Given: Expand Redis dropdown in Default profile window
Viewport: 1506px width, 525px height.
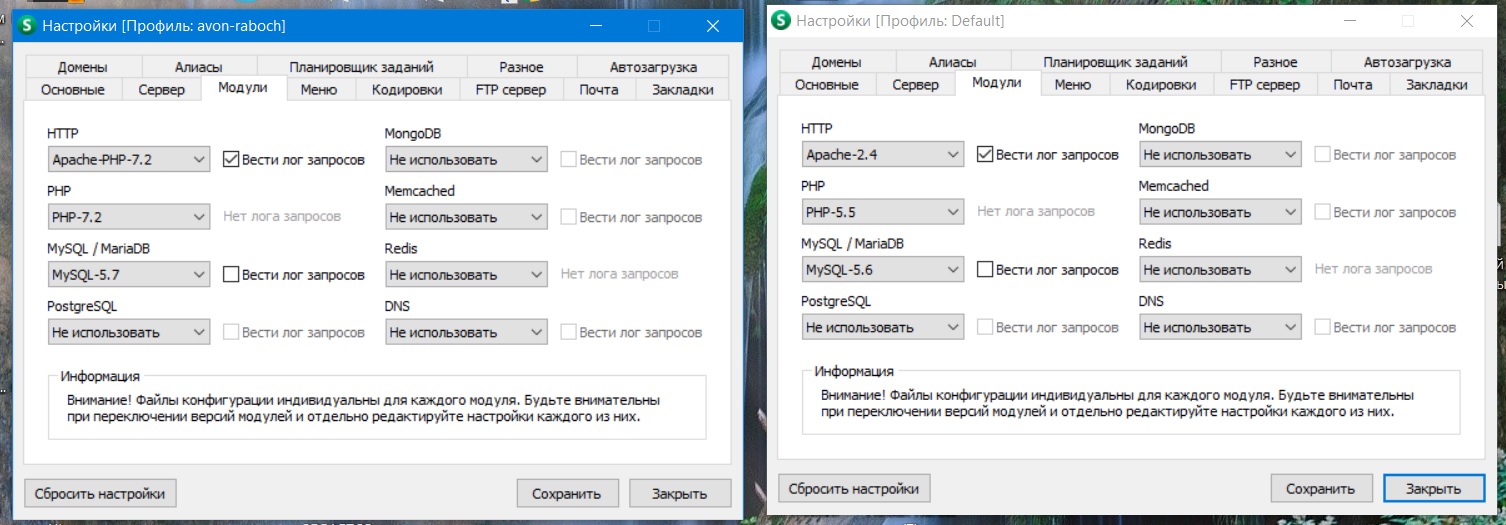Looking at the screenshot, I should (1219, 270).
